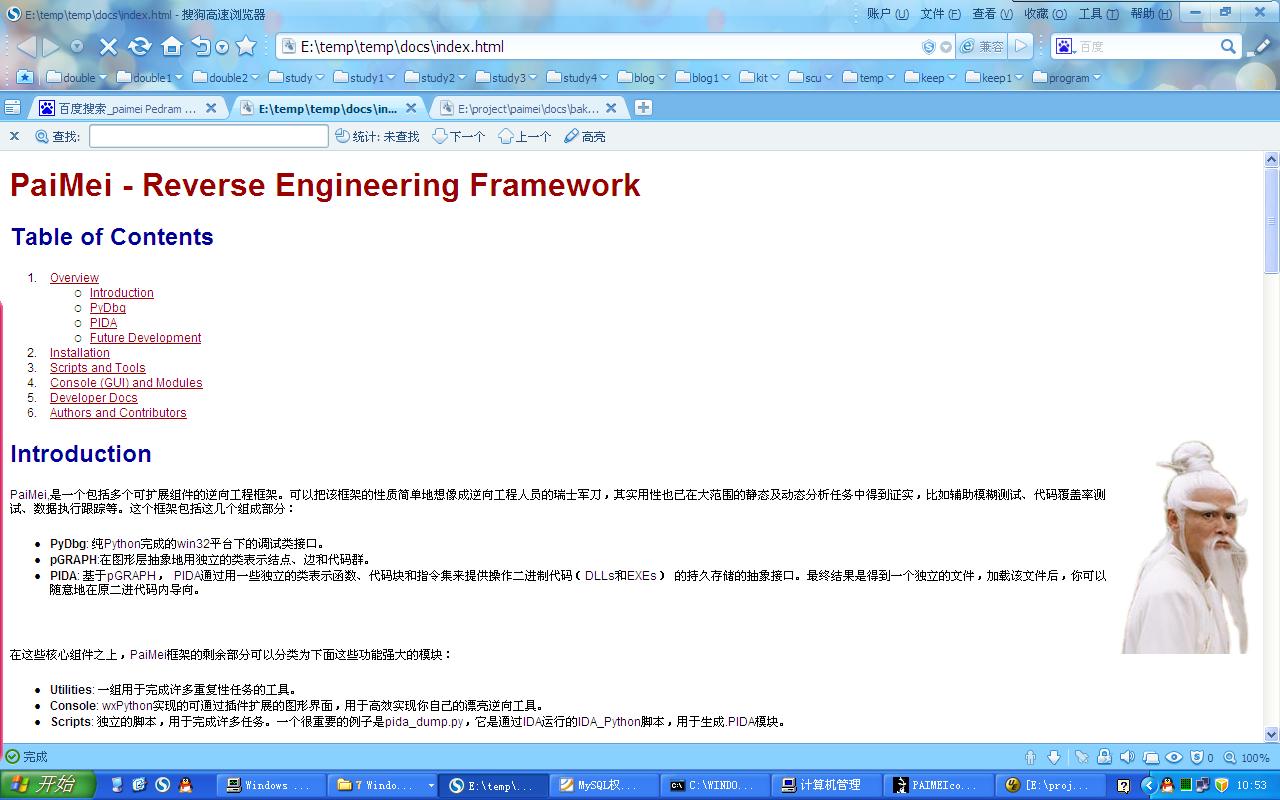1280x800 pixels.
Task: Click the Sogou browser quick launch icon
Action: (161, 785)
